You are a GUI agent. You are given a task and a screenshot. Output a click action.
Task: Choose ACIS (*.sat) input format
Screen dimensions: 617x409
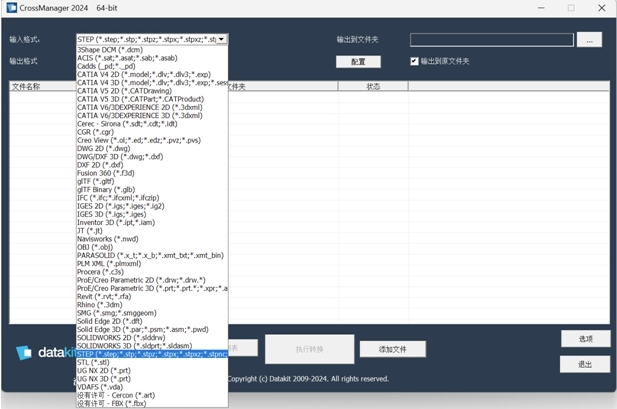coord(152,58)
